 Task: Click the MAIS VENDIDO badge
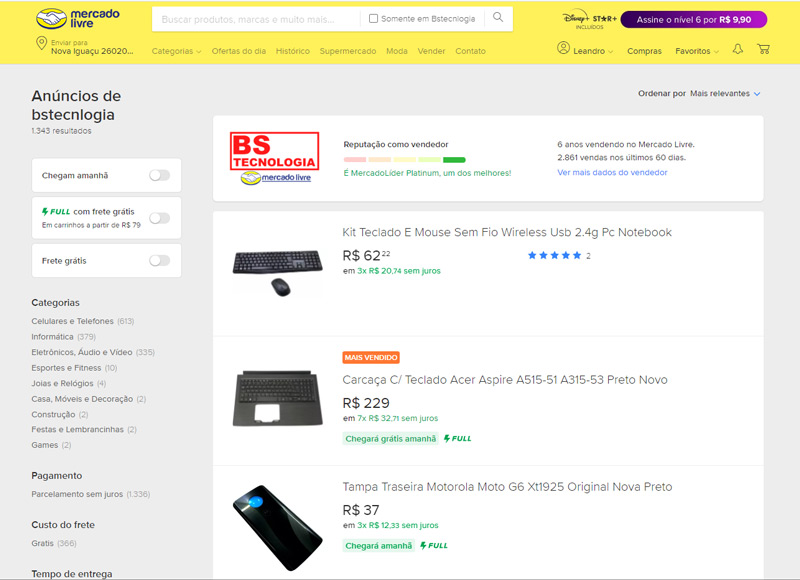pos(371,358)
